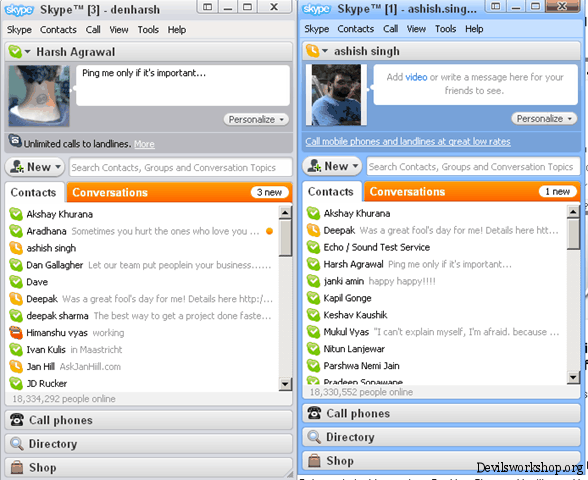
Task: Open the Tools menu in ashish window
Action: coord(446,29)
